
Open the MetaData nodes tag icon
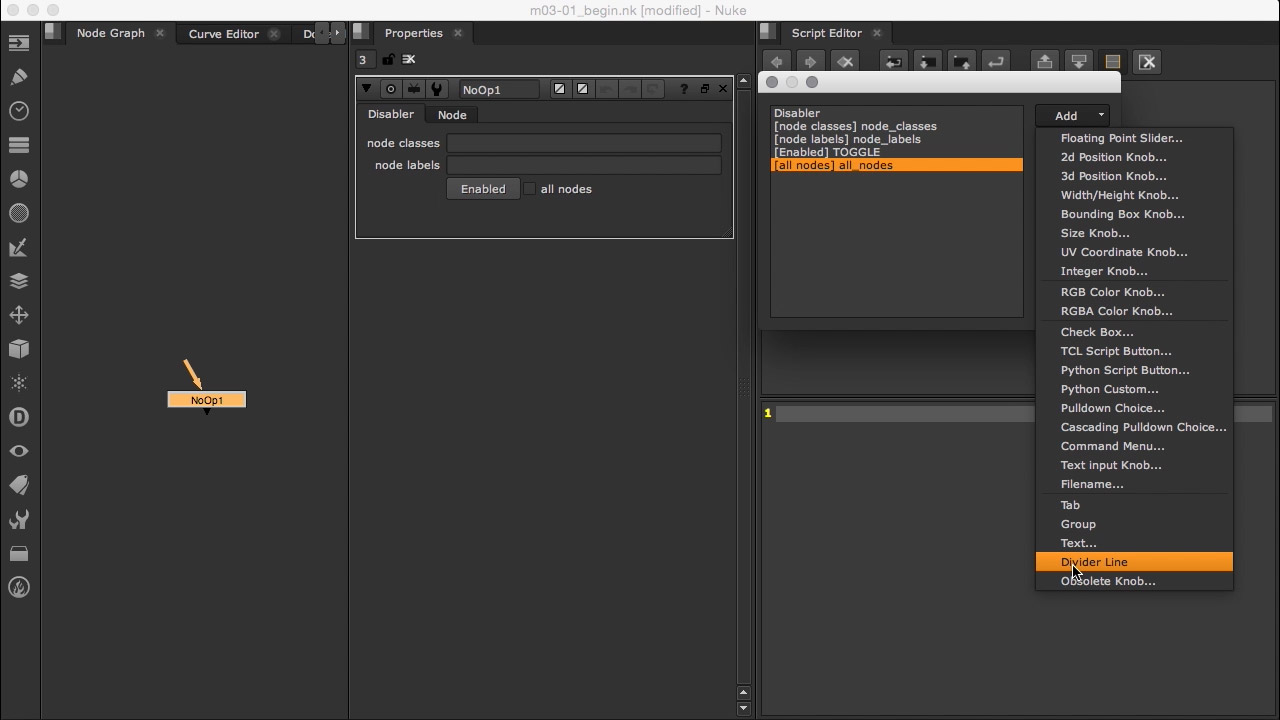19,485
